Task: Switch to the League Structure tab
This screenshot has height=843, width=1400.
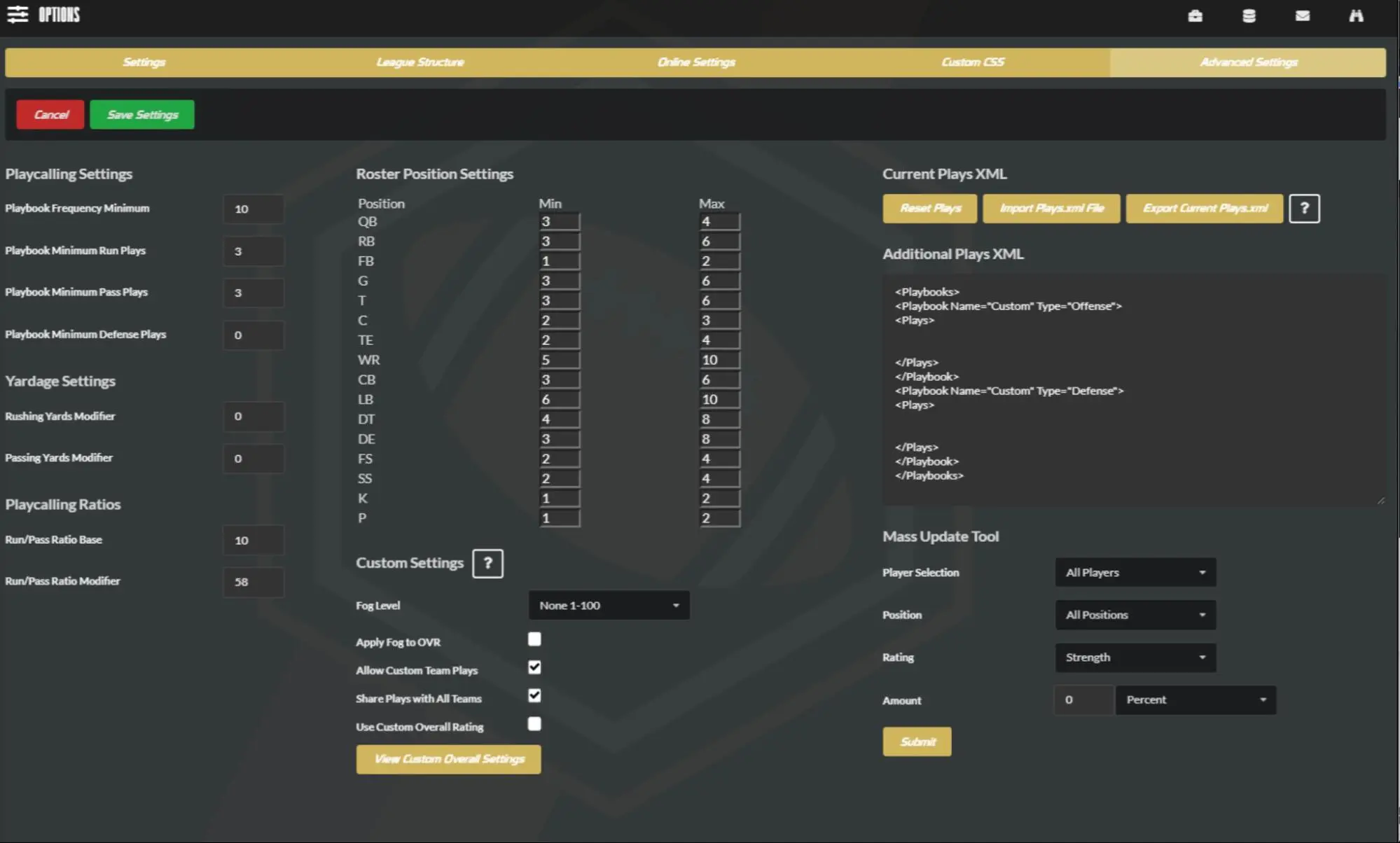Action: pyautogui.click(x=420, y=62)
